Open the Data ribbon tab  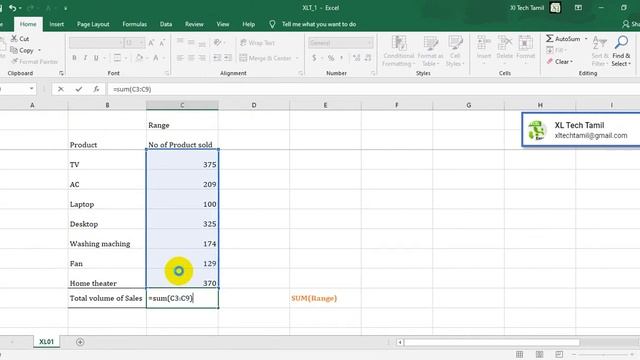click(x=166, y=24)
